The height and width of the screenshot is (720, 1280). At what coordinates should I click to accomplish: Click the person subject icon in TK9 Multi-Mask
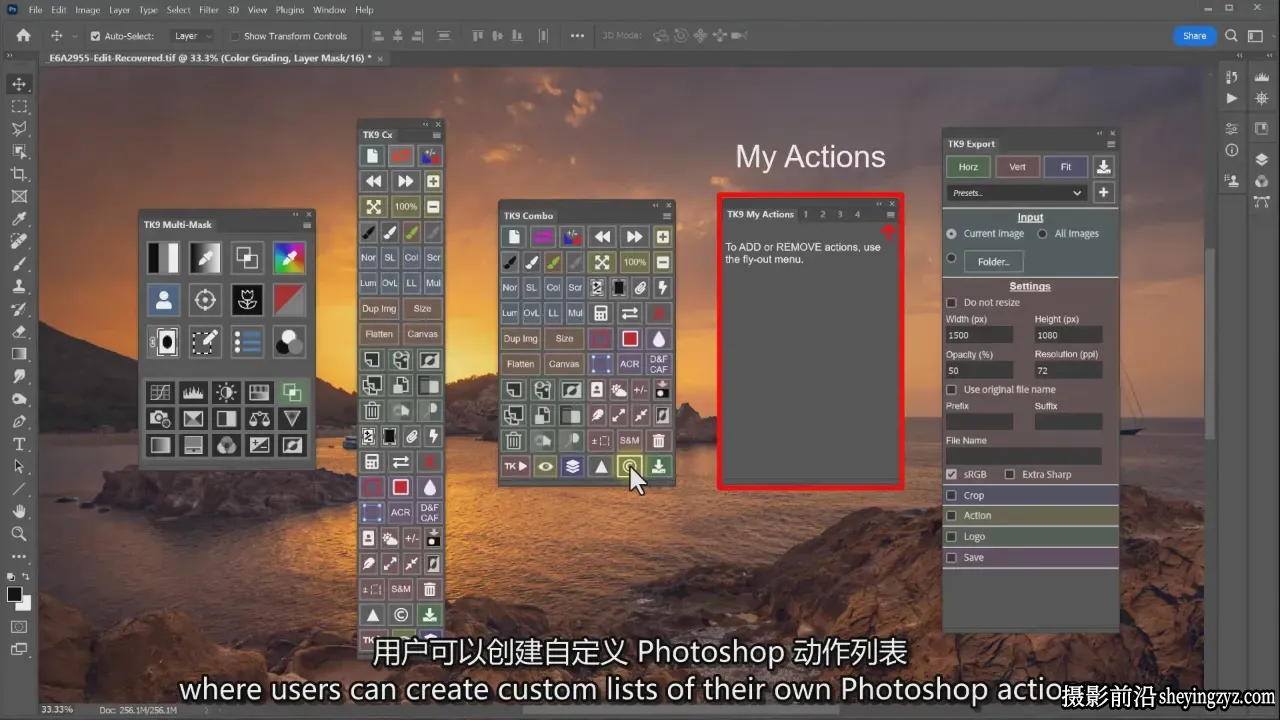[163, 299]
